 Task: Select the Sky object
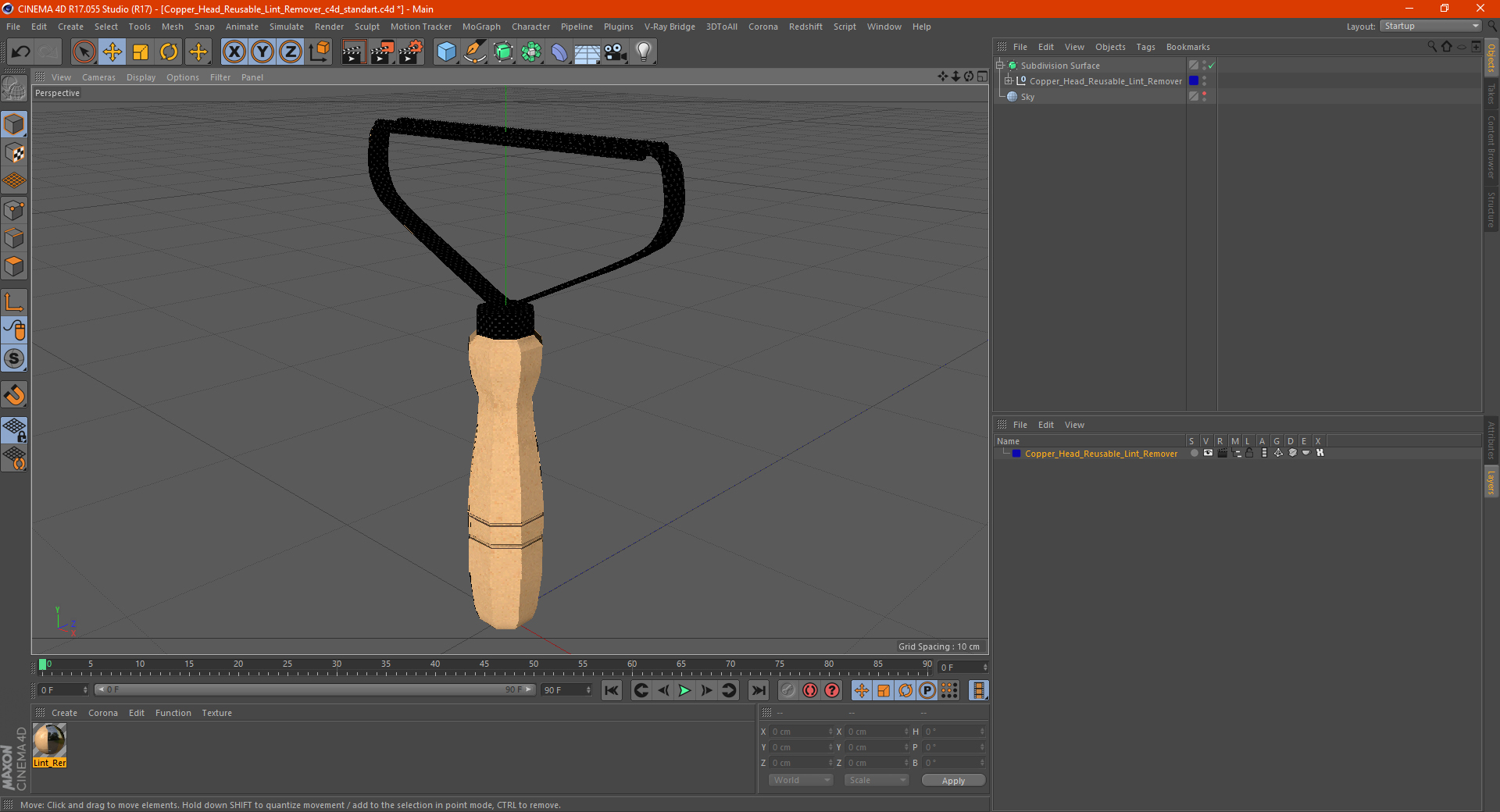[1027, 97]
